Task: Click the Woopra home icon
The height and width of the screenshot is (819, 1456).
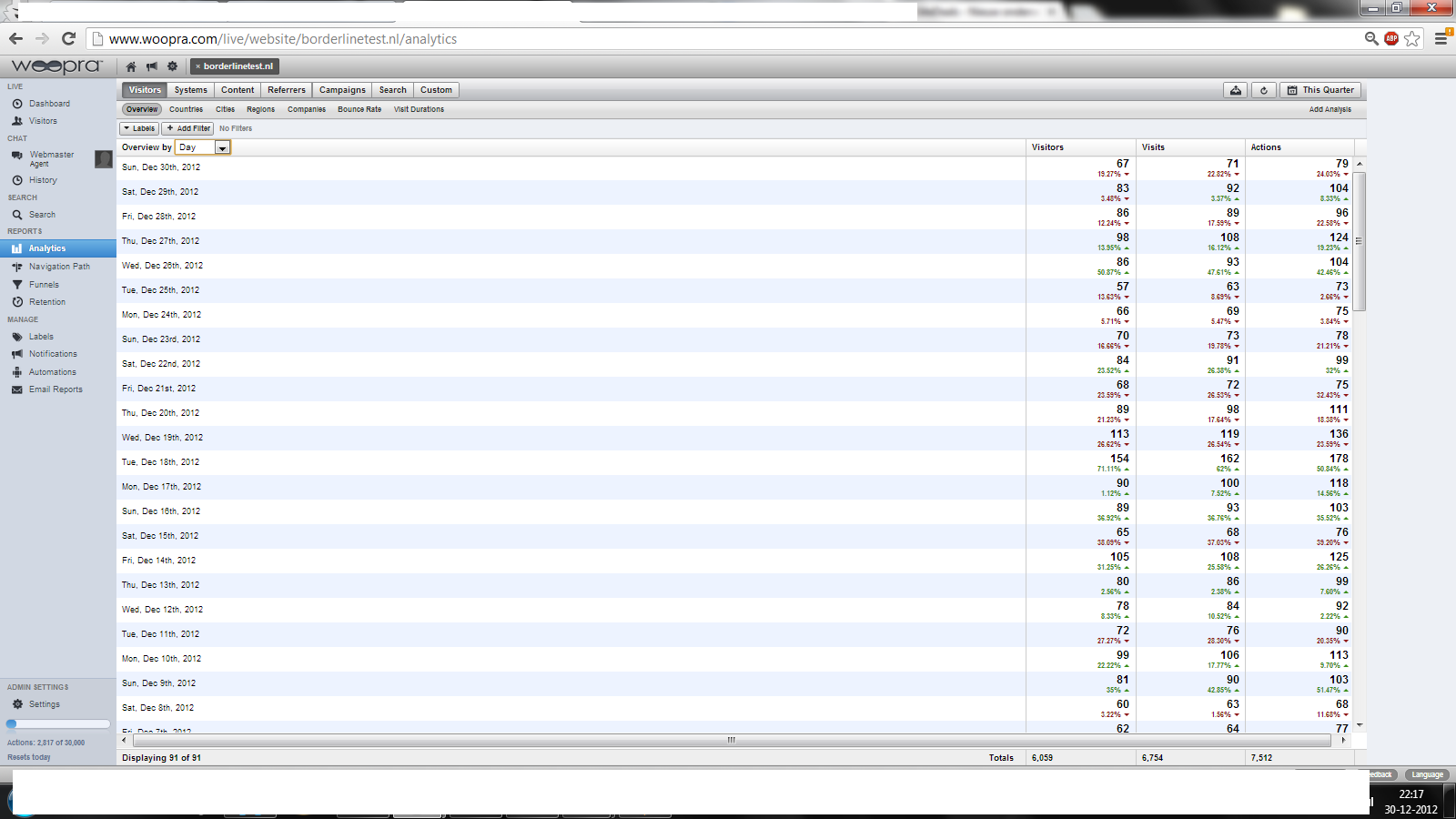Action: 131,66
